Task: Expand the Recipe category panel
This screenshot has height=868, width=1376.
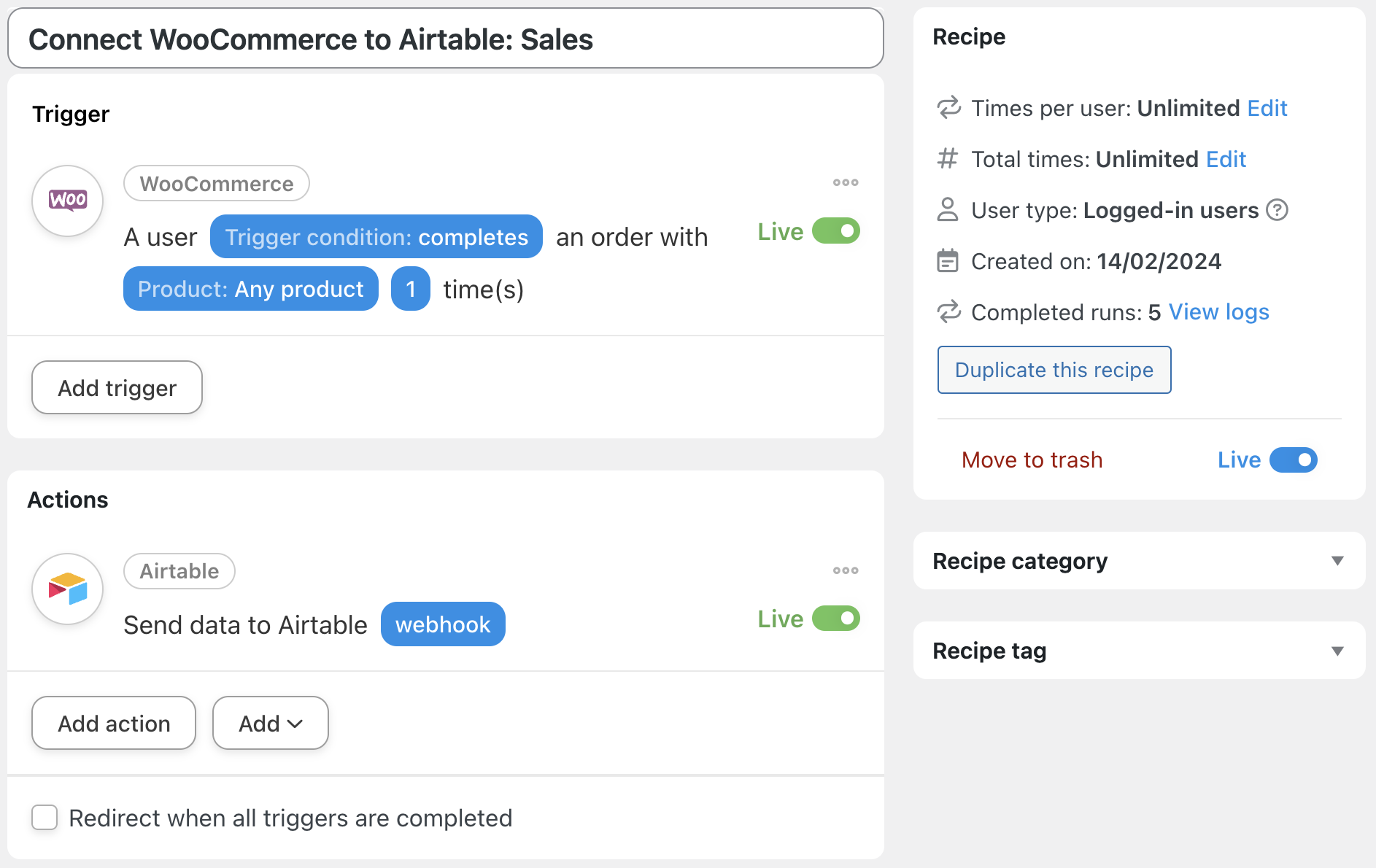Action: click(x=1337, y=561)
